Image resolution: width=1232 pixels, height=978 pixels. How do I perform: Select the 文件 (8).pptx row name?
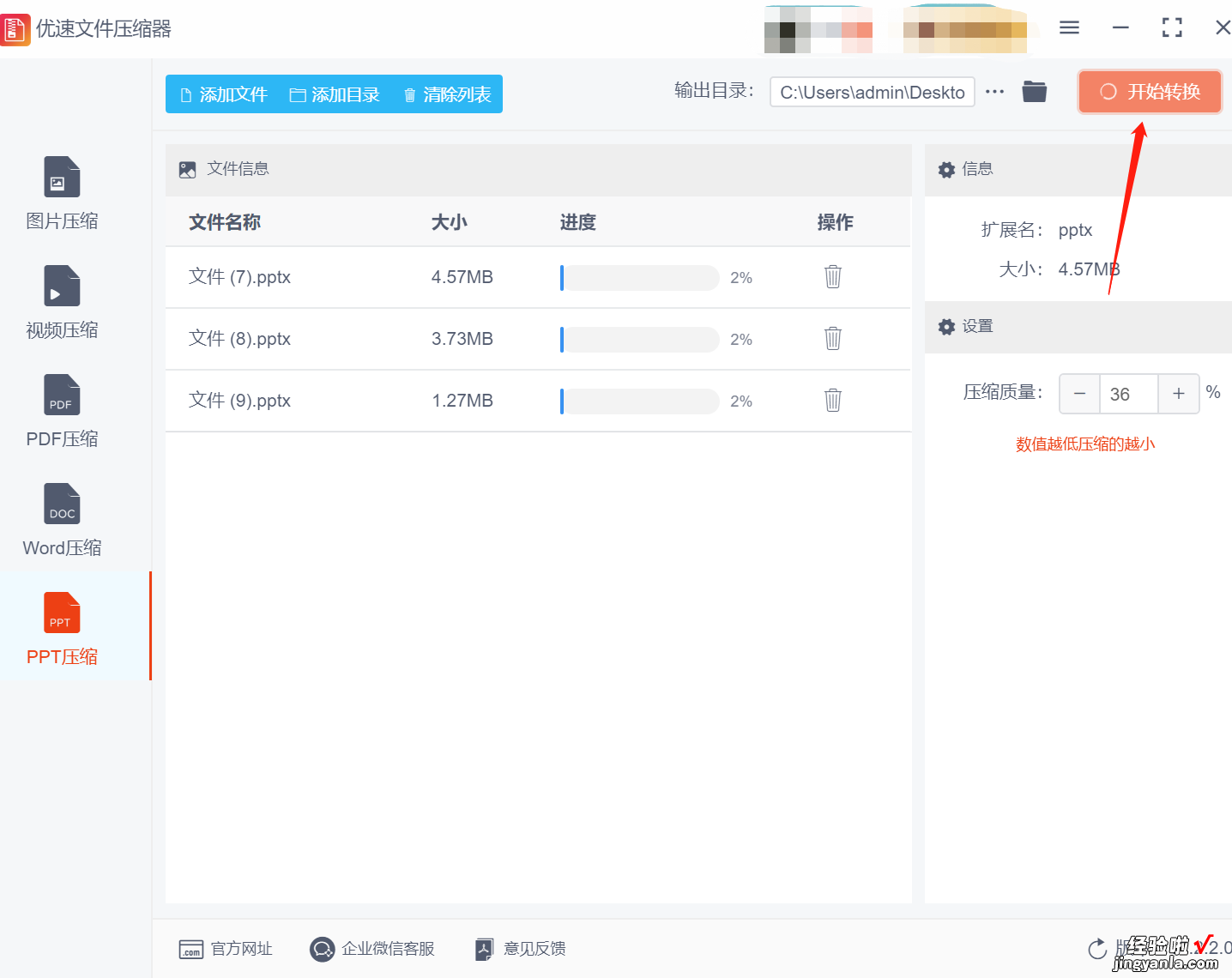pyautogui.click(x=239, y=339)
